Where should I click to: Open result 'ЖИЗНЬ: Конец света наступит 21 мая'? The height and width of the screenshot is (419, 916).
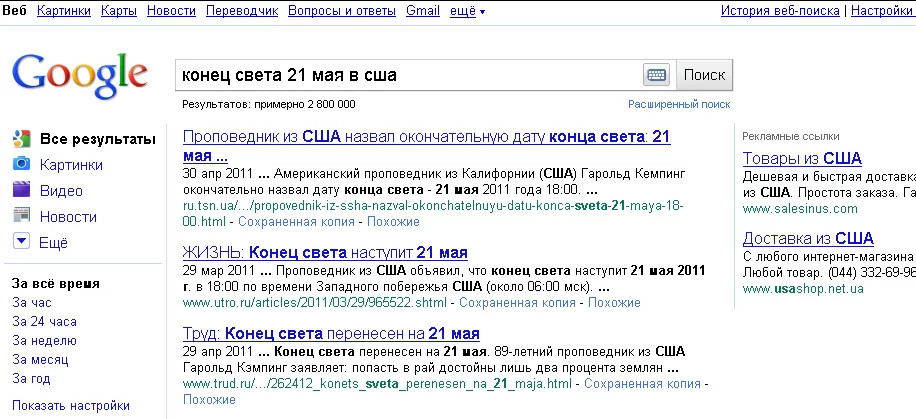[x=325, y=253]
